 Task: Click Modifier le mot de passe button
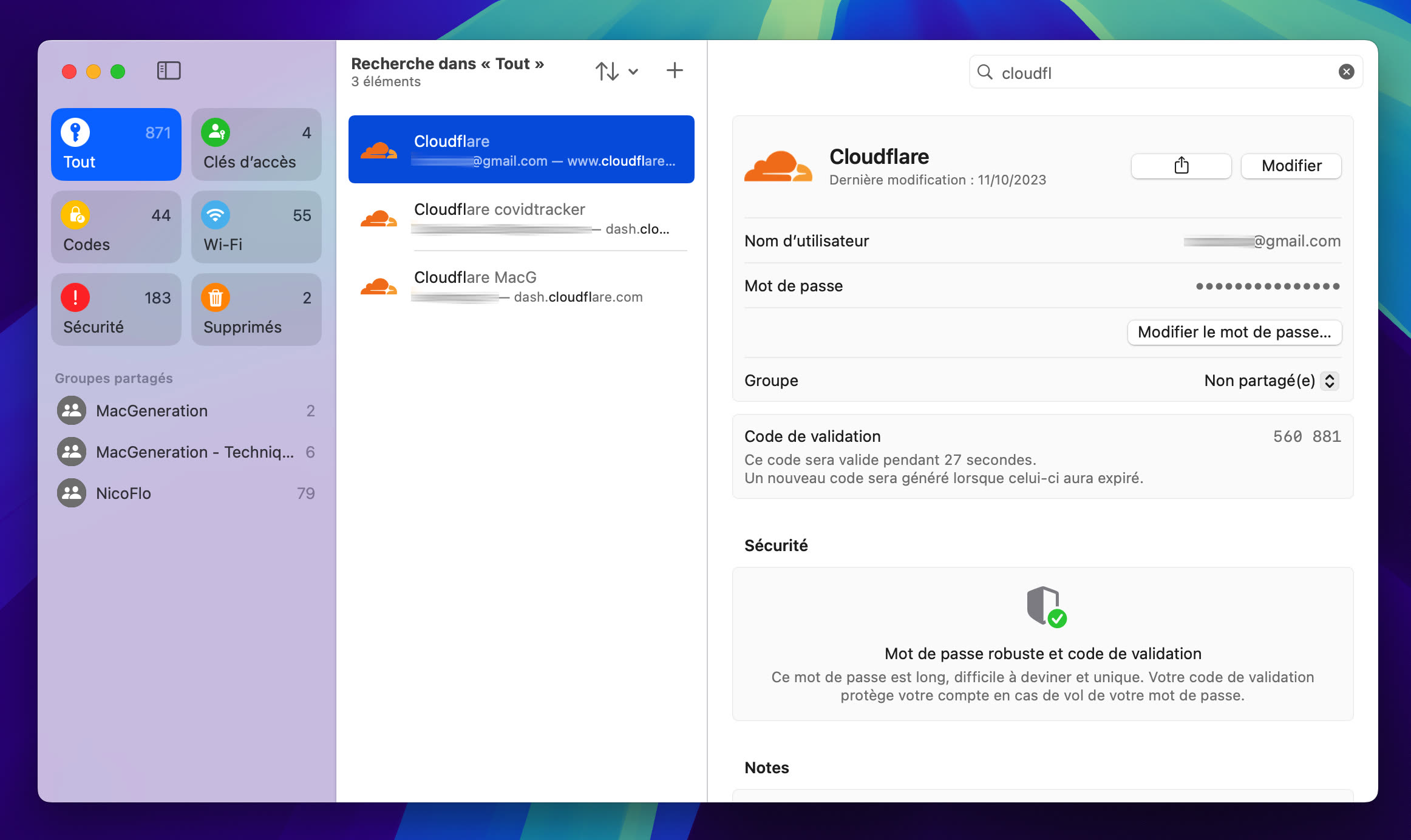coord(1234,332)
